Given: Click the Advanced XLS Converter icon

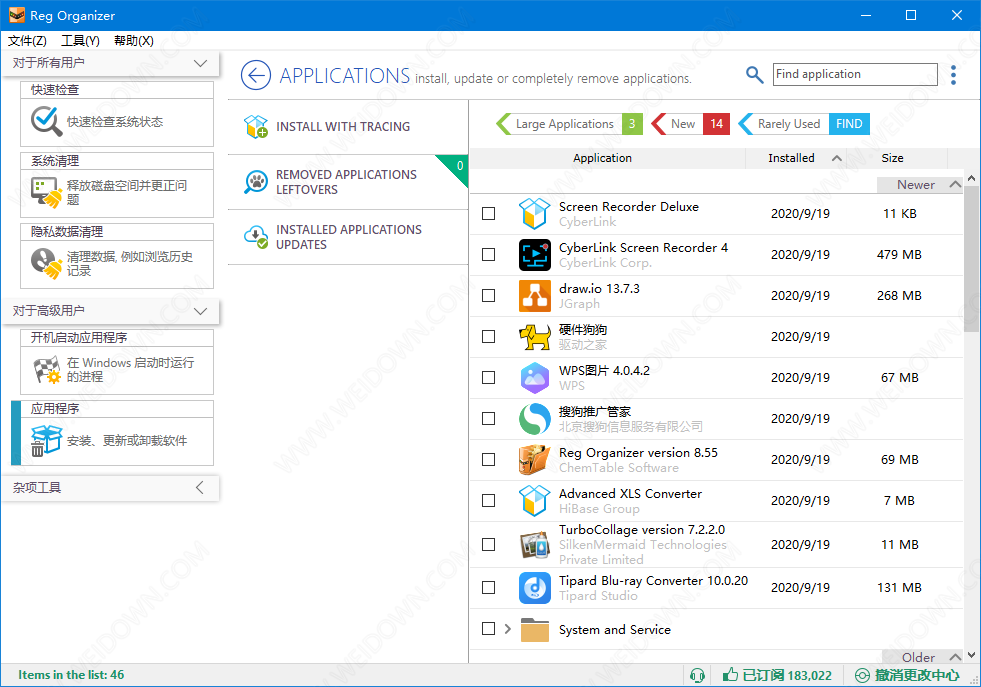Looking at the screenshot, I should click(535, 501).
